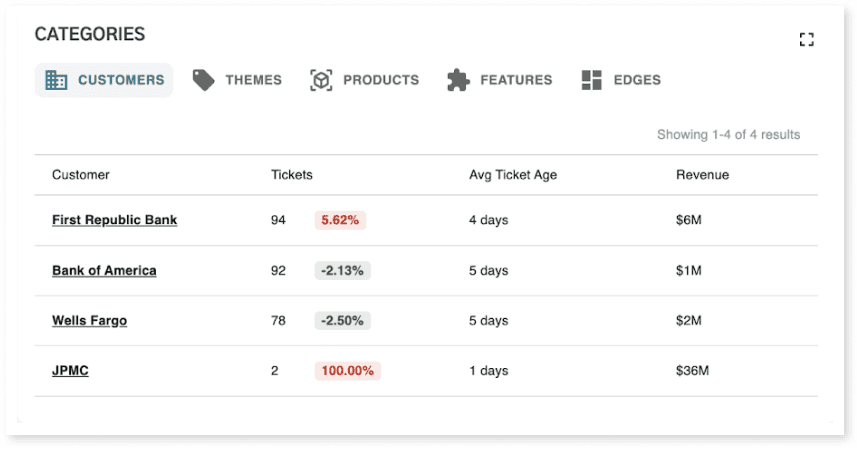Click the -2.50% ticket change badge
Image resolution: width=858 pixels, height=449 pixels.
343,320
